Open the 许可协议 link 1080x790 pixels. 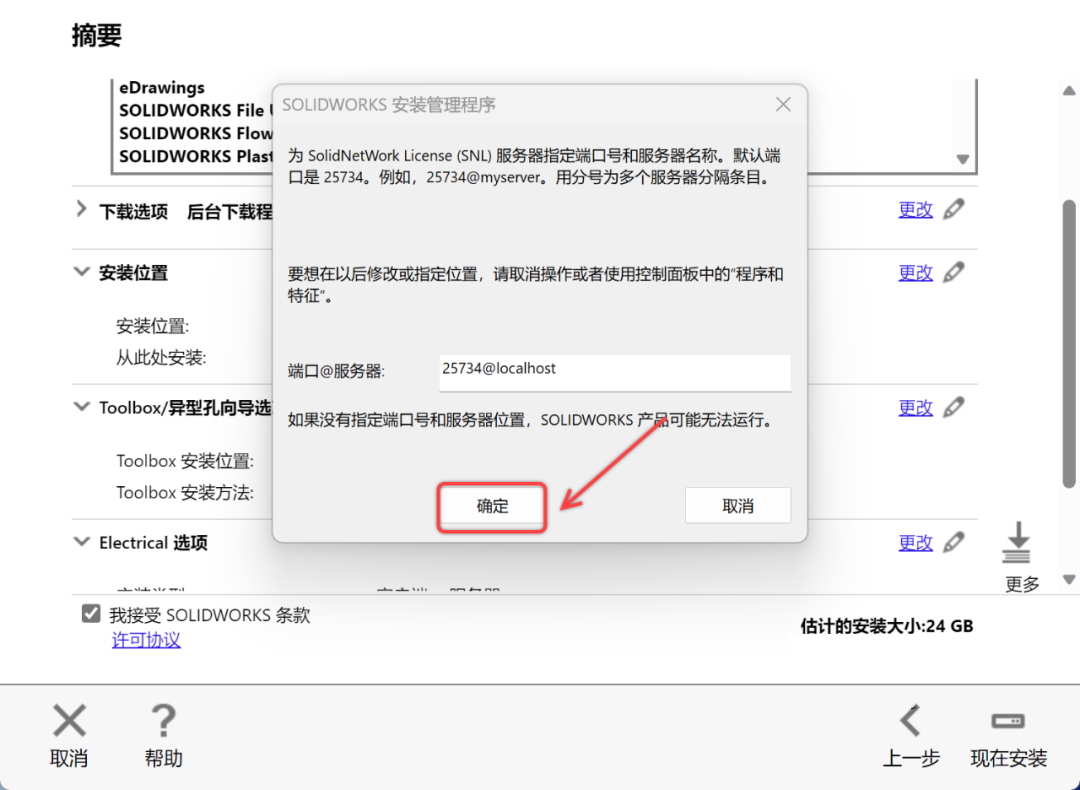pyautogui.click(x=146, y=640)
